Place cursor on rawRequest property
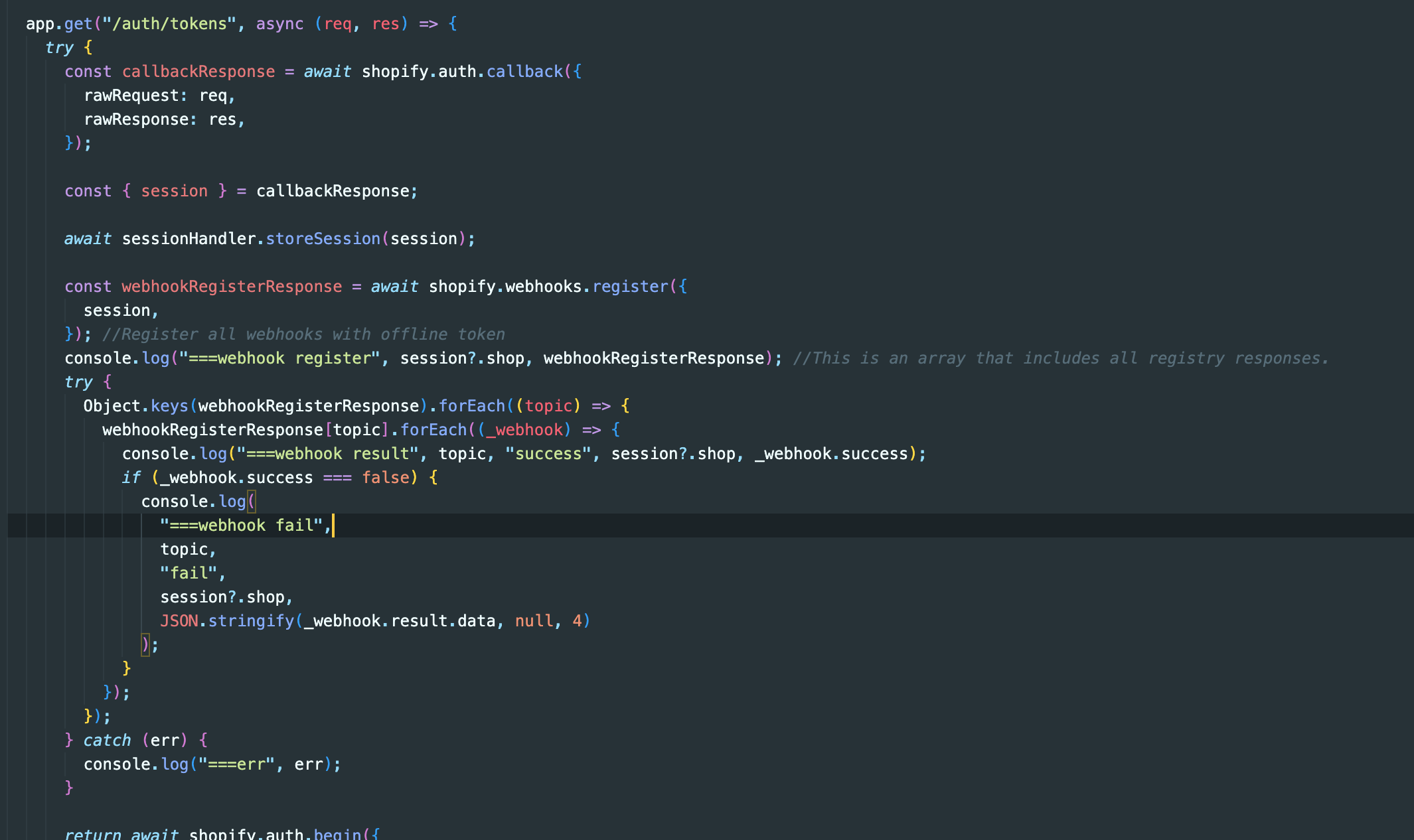The image size is (1414, 840). [x=131, y=96]
